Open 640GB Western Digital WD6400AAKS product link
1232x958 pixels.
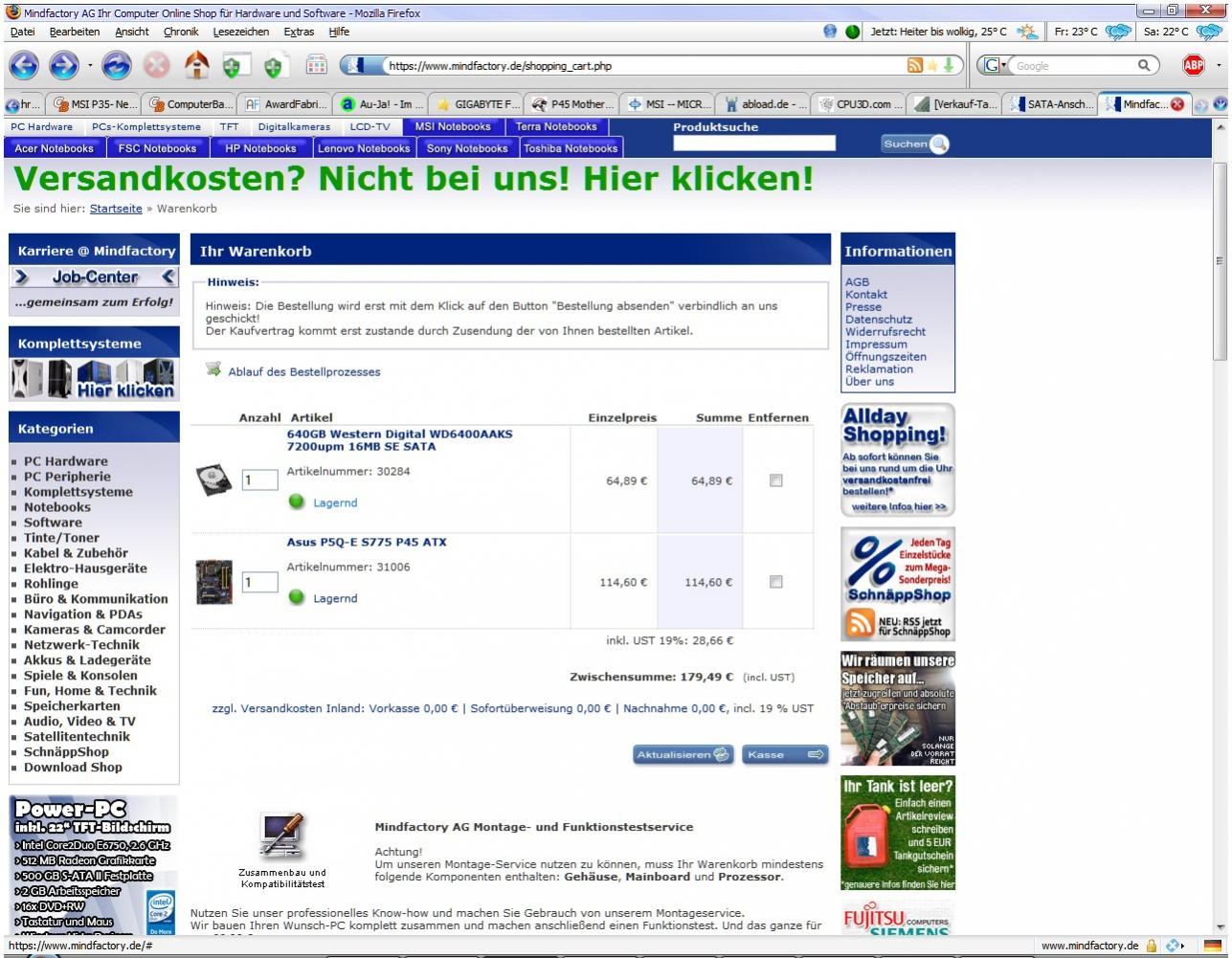(x=399, y=440)
